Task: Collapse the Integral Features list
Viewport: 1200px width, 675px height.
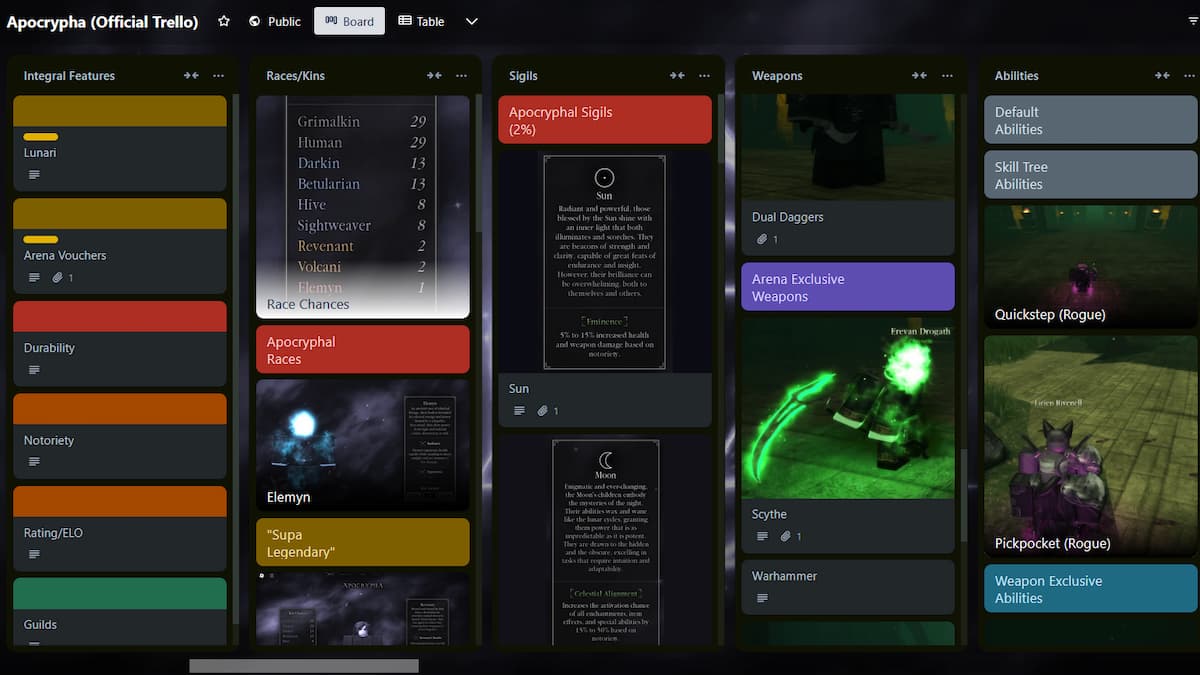Action: click(191, 76)
